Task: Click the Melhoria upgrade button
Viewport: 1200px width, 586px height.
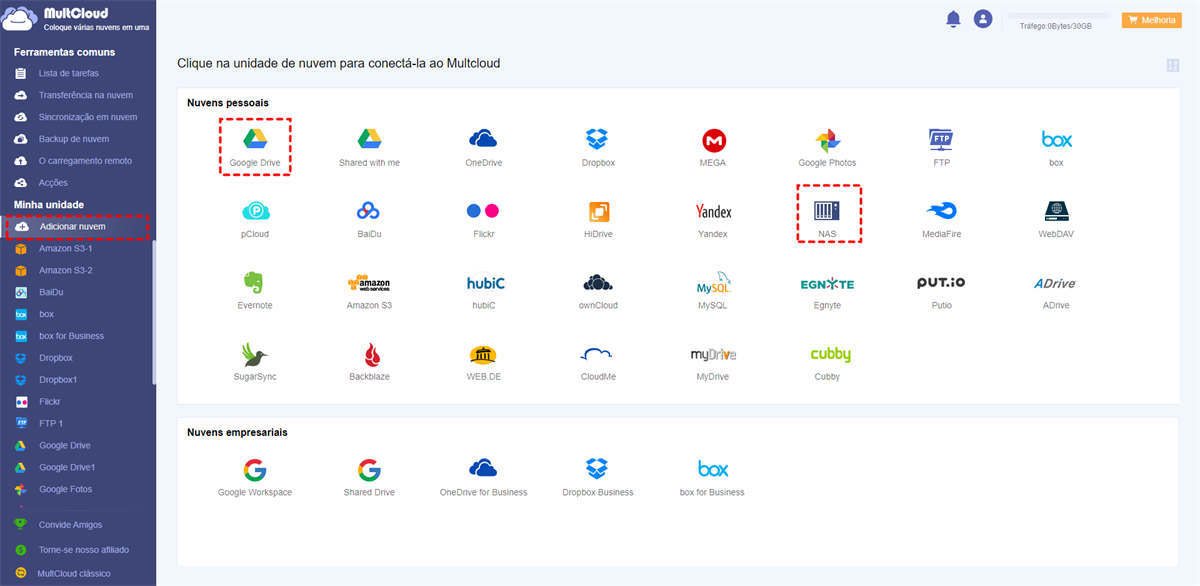Action: coord(1152,19)
